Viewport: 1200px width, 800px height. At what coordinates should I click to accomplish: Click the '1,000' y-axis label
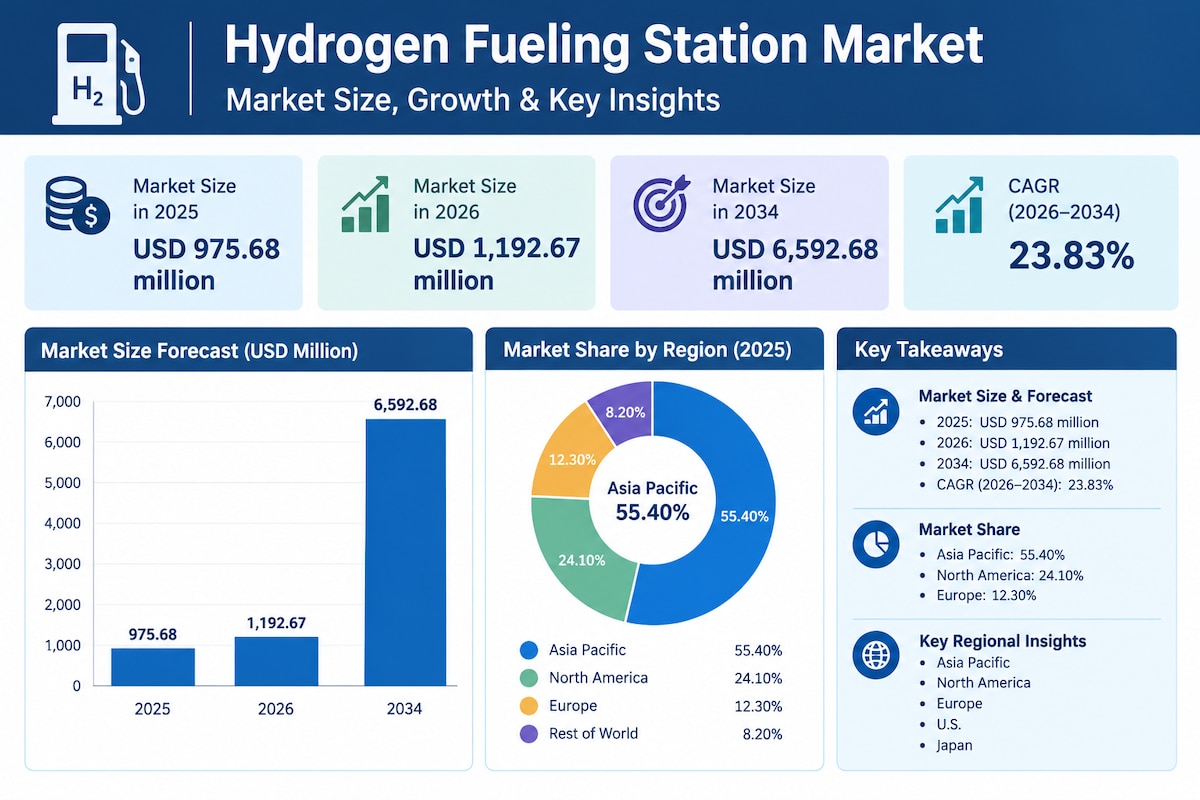(x=62, y=646)
